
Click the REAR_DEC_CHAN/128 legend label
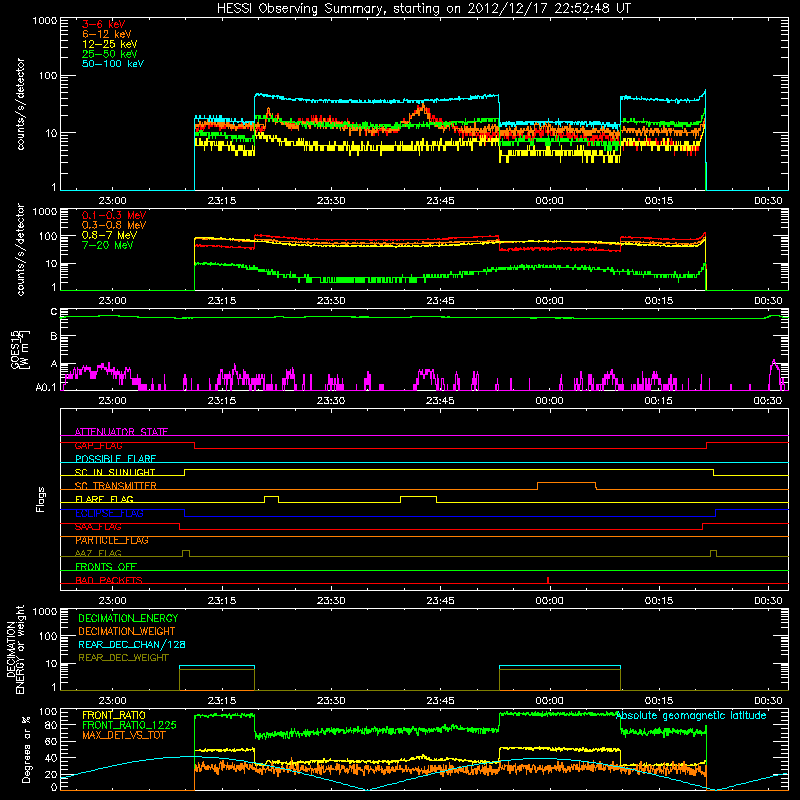(x=132, y=644)
